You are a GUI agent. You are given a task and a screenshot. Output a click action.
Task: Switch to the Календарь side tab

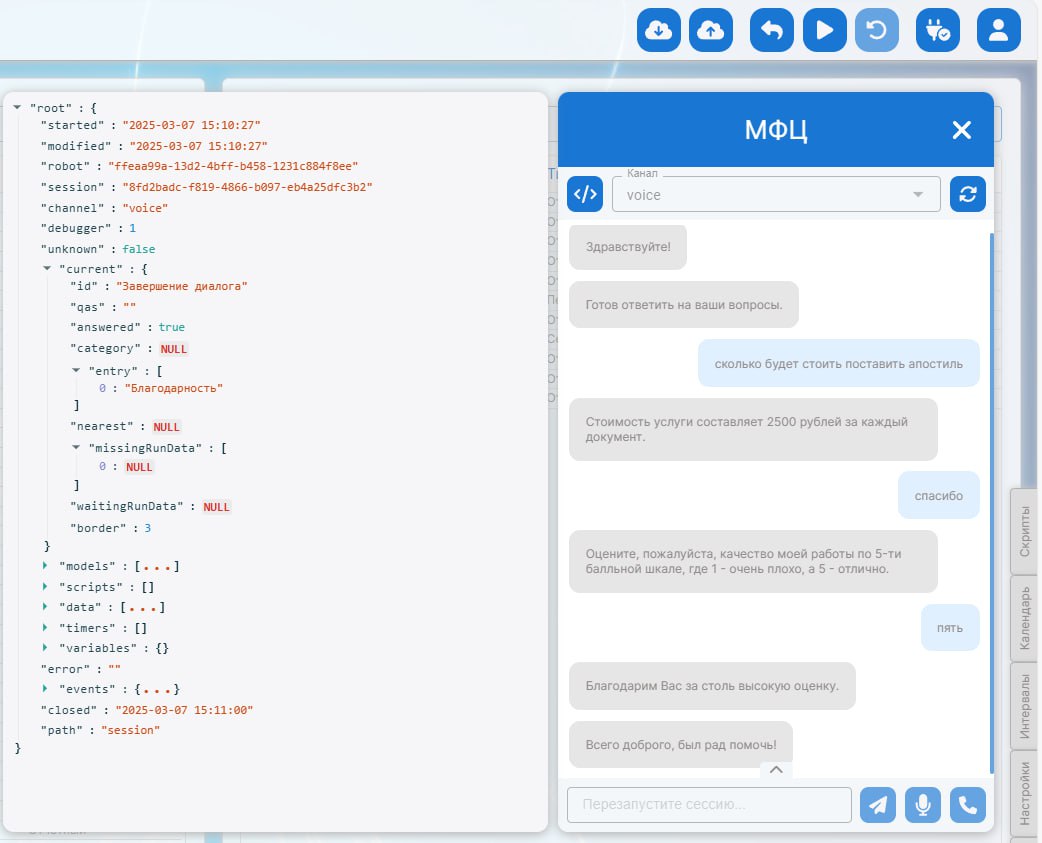point(1025,618)
